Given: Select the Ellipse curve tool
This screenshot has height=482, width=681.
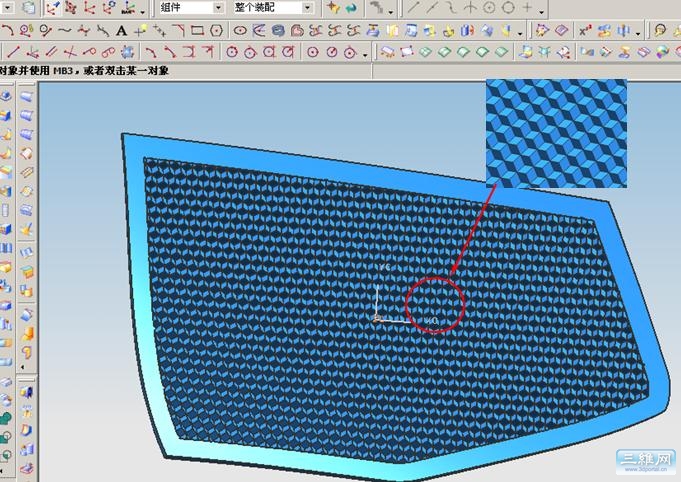Looking at the screenshot, I should [x=240, y=30].
